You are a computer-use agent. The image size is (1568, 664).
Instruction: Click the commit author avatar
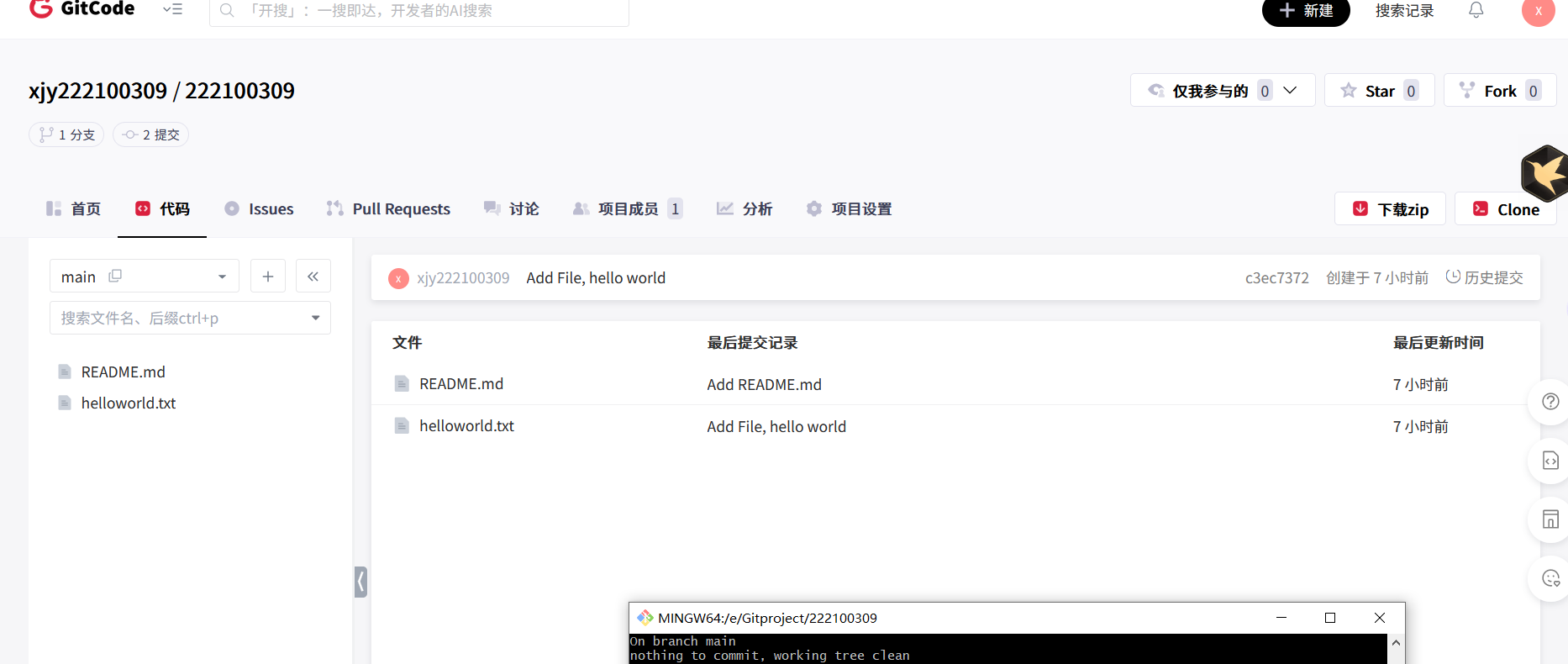pos(398,278)
